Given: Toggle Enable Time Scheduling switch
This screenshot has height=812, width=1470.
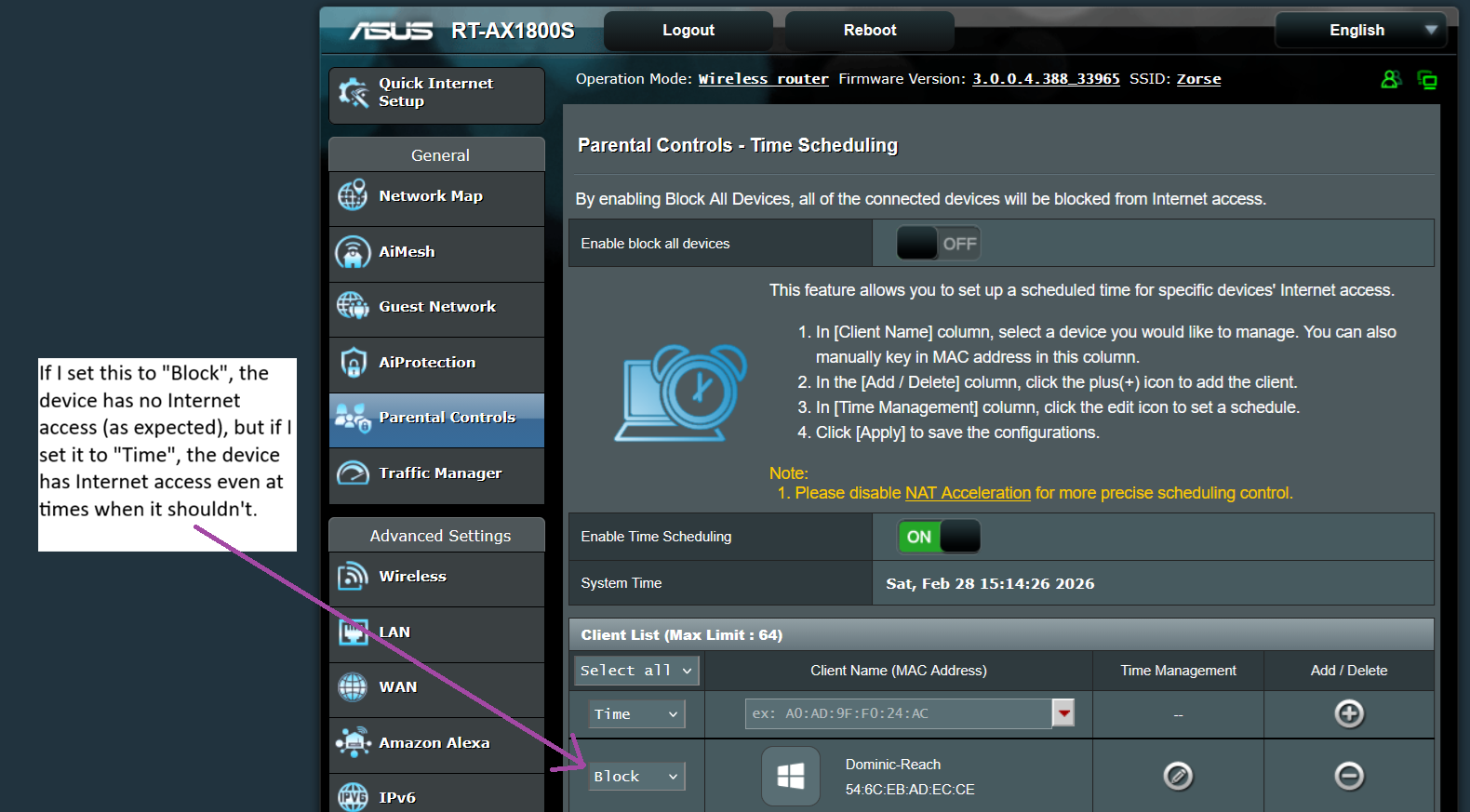Looking at the screenshot, I should pyautogui.click(x=938, y=537).
